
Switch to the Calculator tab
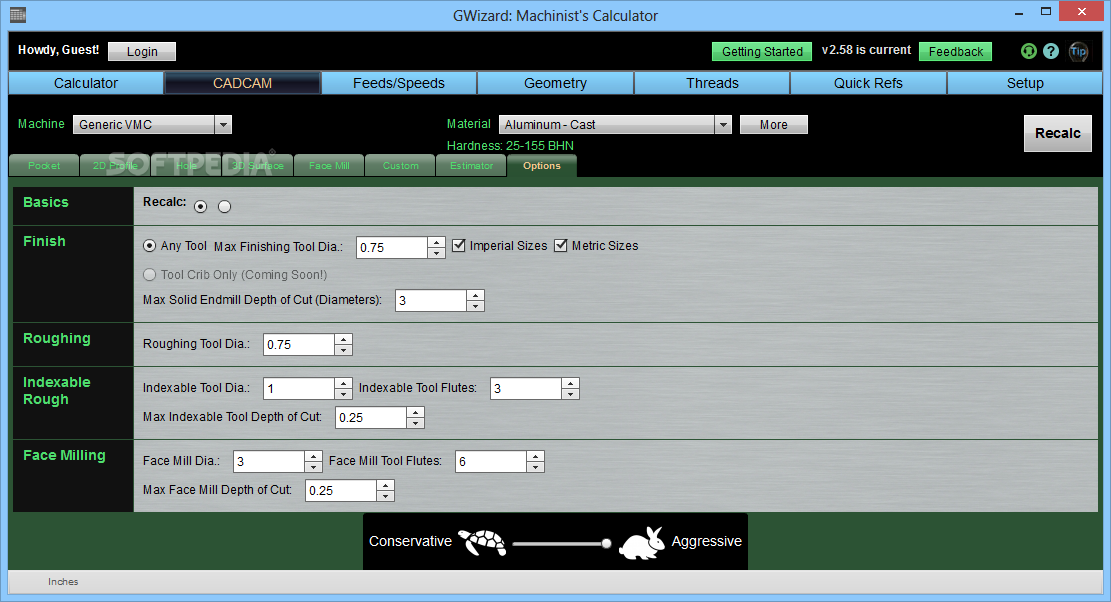pyautogui.click(x=86, y=83)
